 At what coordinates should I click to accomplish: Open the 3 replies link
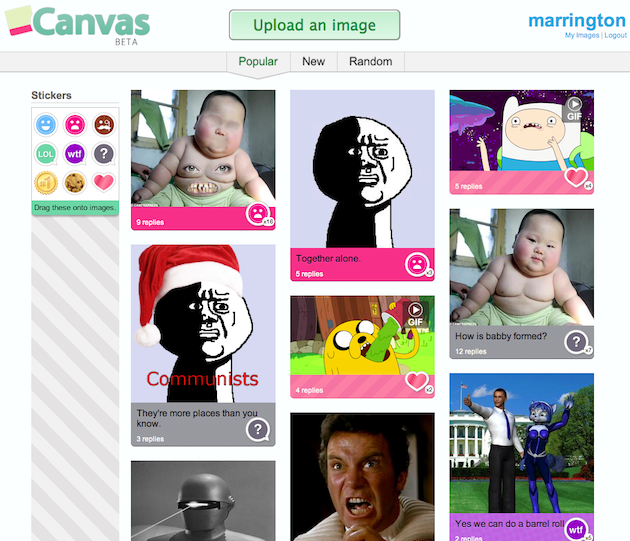(150, 439)
